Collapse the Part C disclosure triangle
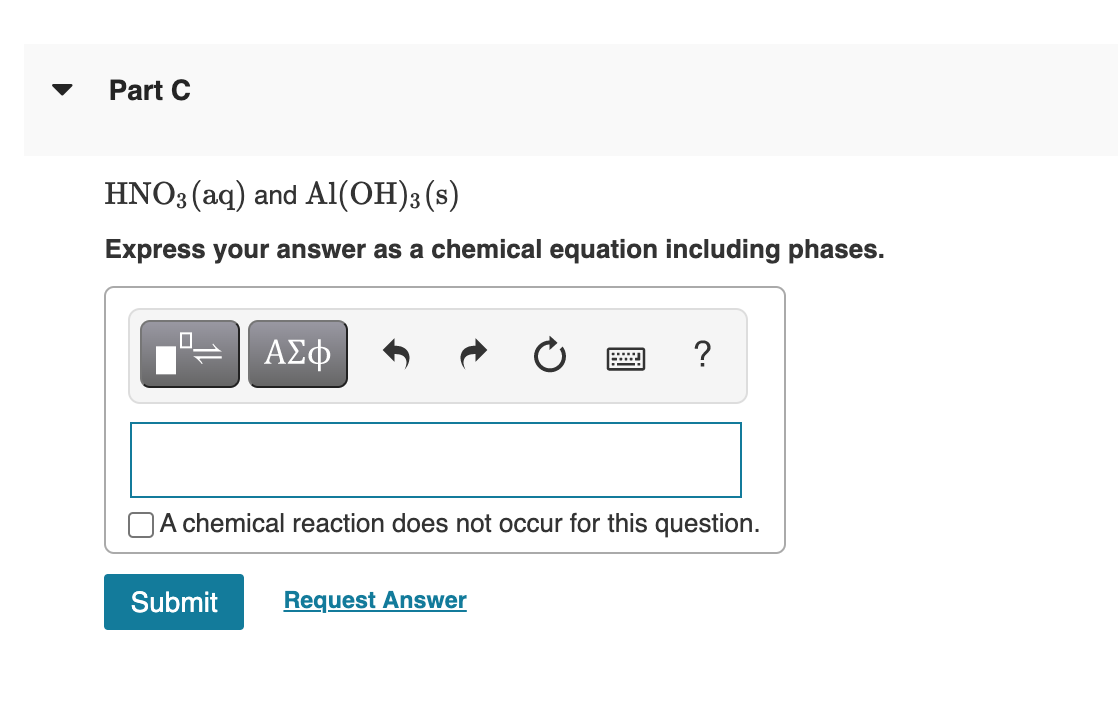 click(x=63, y=90)
